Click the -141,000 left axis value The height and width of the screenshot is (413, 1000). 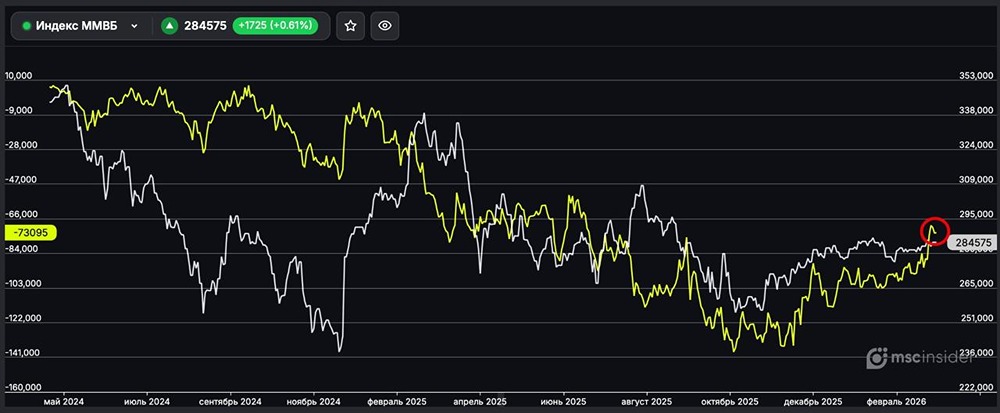(24, 353)
